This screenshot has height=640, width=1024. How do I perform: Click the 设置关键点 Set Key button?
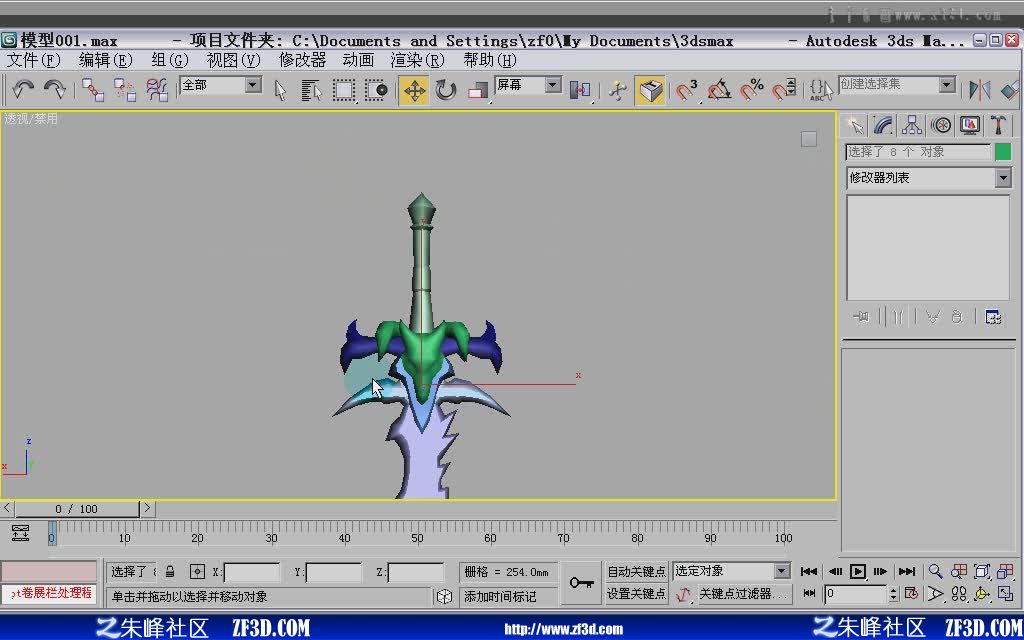637,594
